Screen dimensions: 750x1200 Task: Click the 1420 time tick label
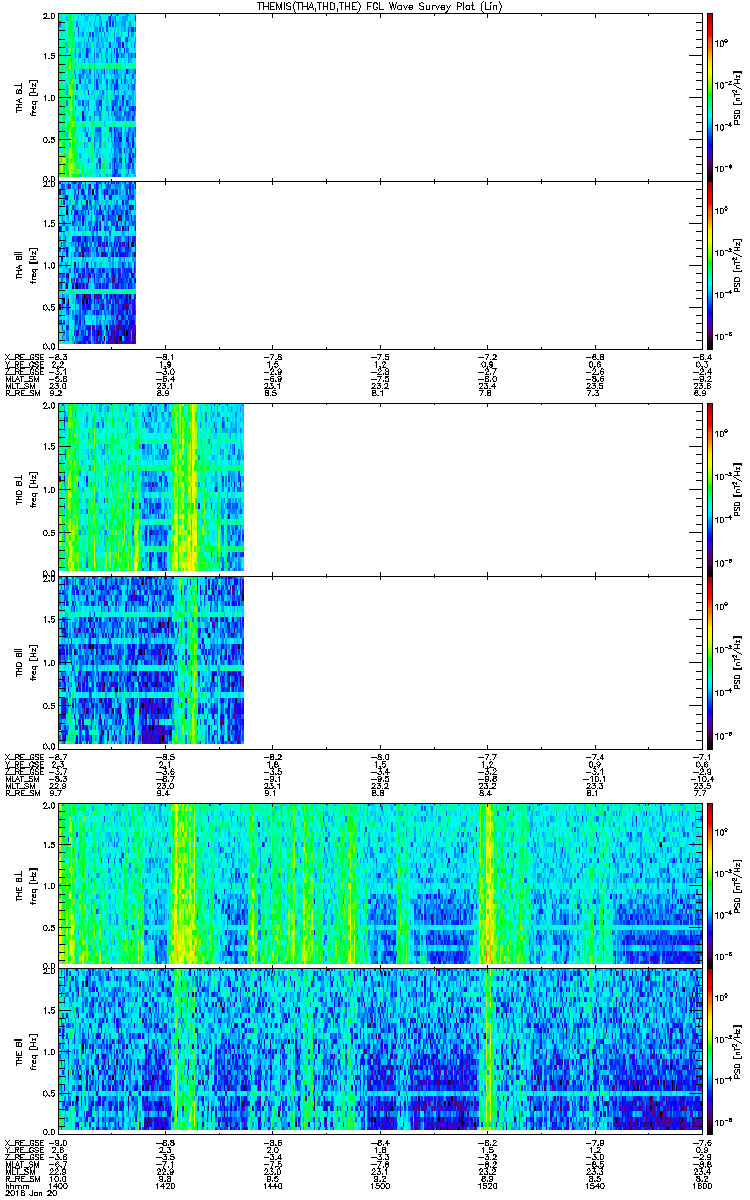pyautogui.click(x=166, y=1186)
